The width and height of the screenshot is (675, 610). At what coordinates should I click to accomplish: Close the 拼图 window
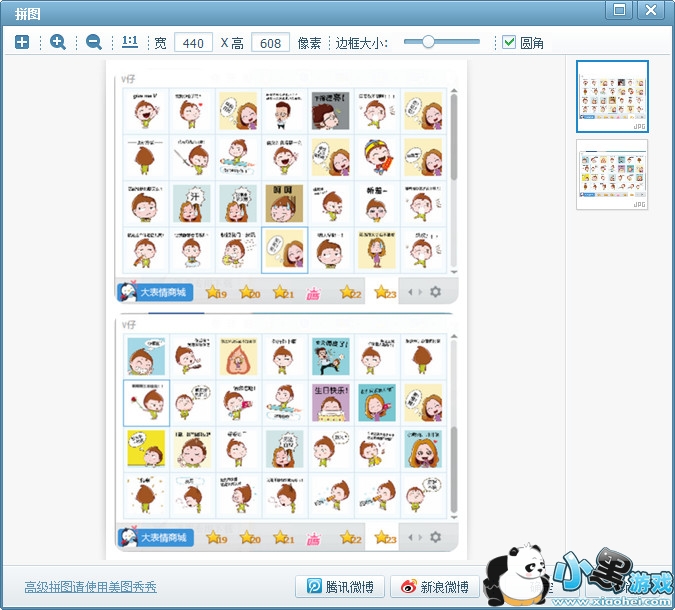[650, 9]
